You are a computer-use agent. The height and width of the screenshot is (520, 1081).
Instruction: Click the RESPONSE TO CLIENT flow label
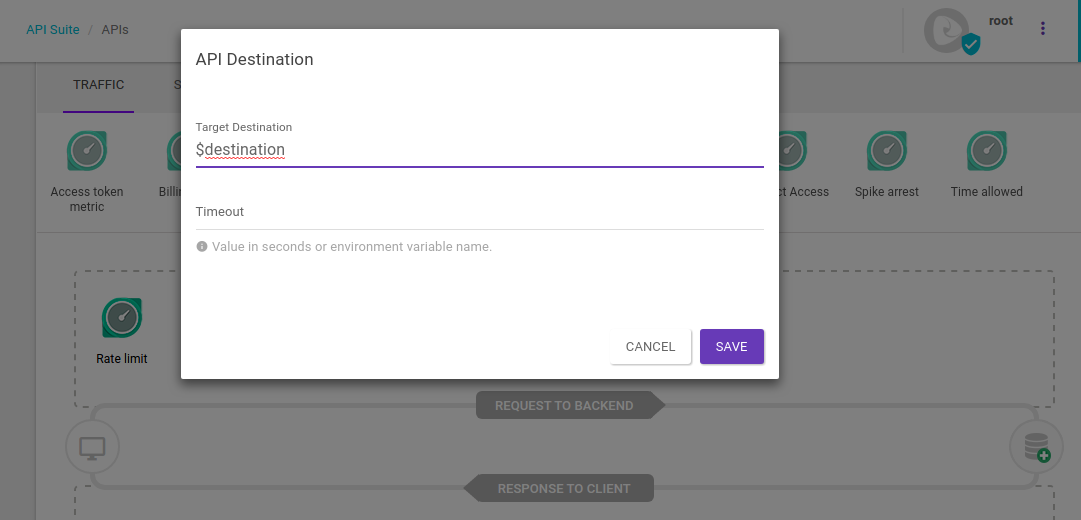[564, 489]
